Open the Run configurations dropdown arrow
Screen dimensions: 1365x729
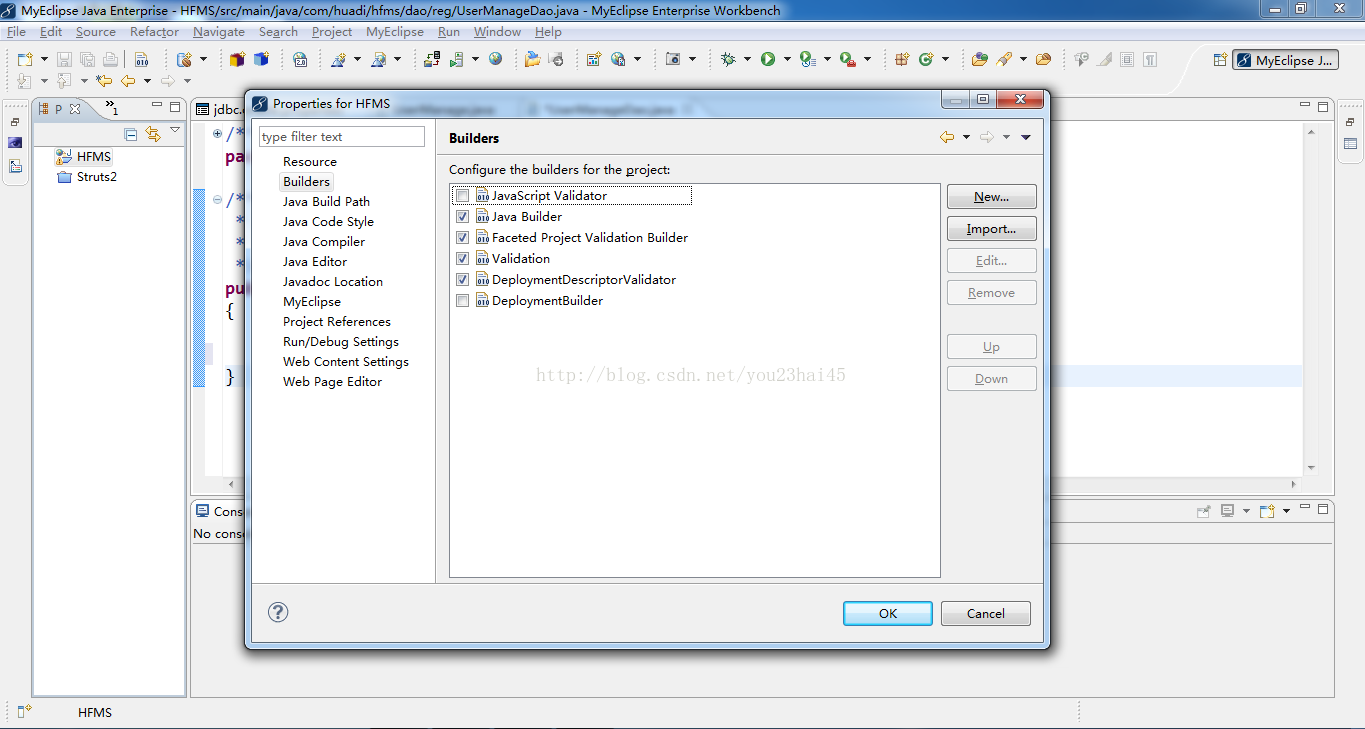click(786, 60)
